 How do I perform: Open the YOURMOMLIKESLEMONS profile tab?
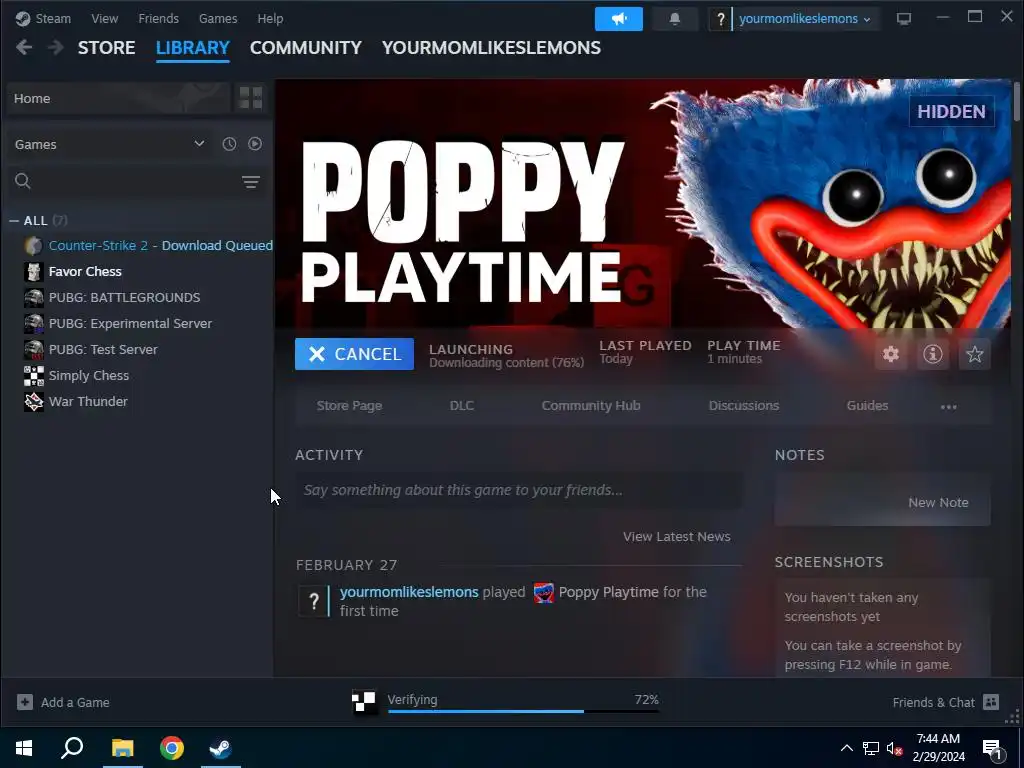tap(491, 48)
